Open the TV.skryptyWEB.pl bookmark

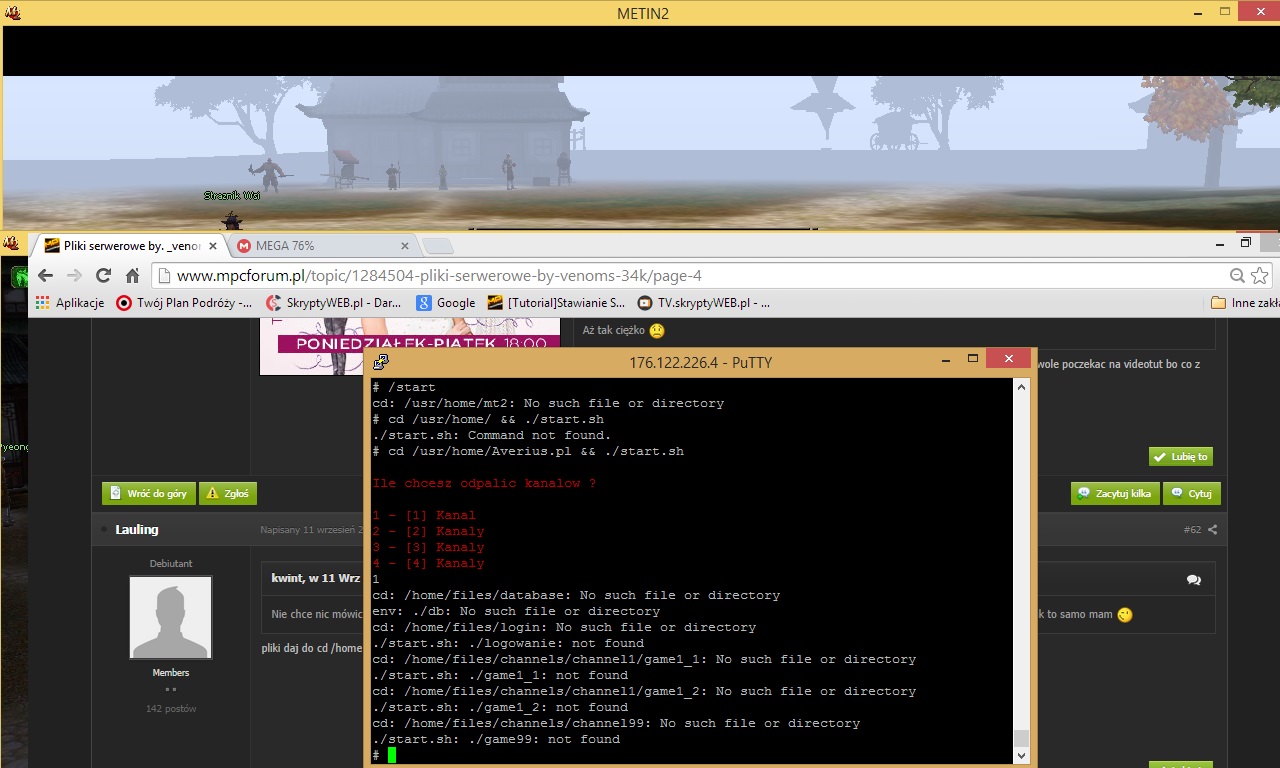tap(704, 303)
